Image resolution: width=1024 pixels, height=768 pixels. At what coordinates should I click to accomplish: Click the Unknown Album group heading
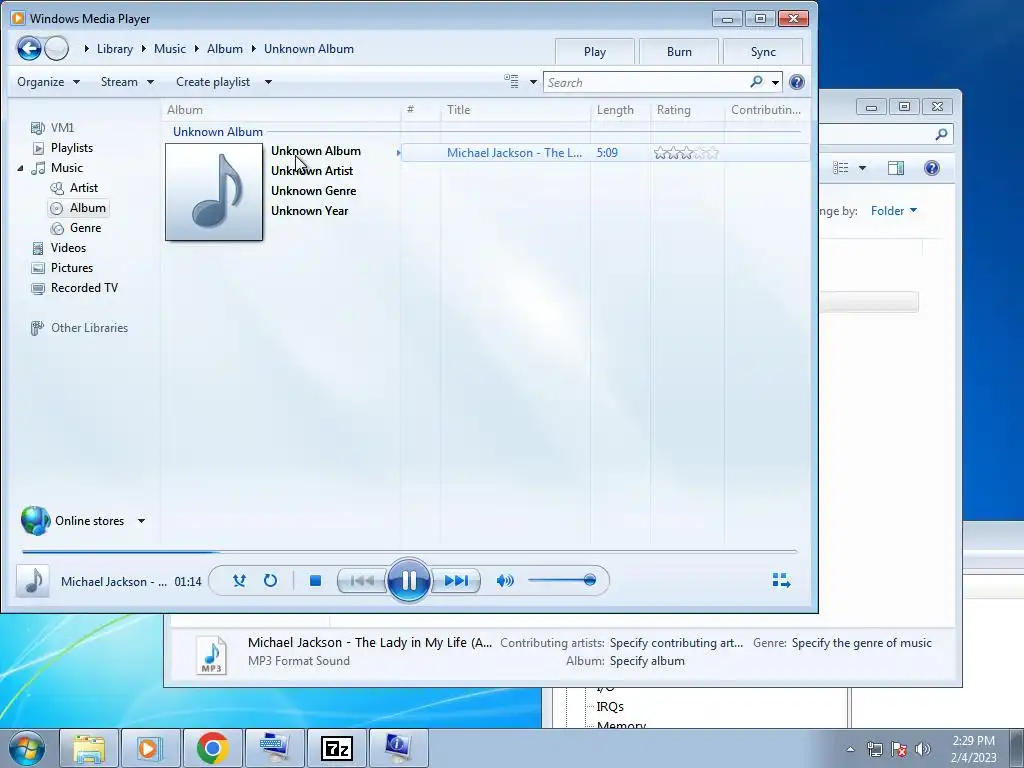[x=217, y=132]
